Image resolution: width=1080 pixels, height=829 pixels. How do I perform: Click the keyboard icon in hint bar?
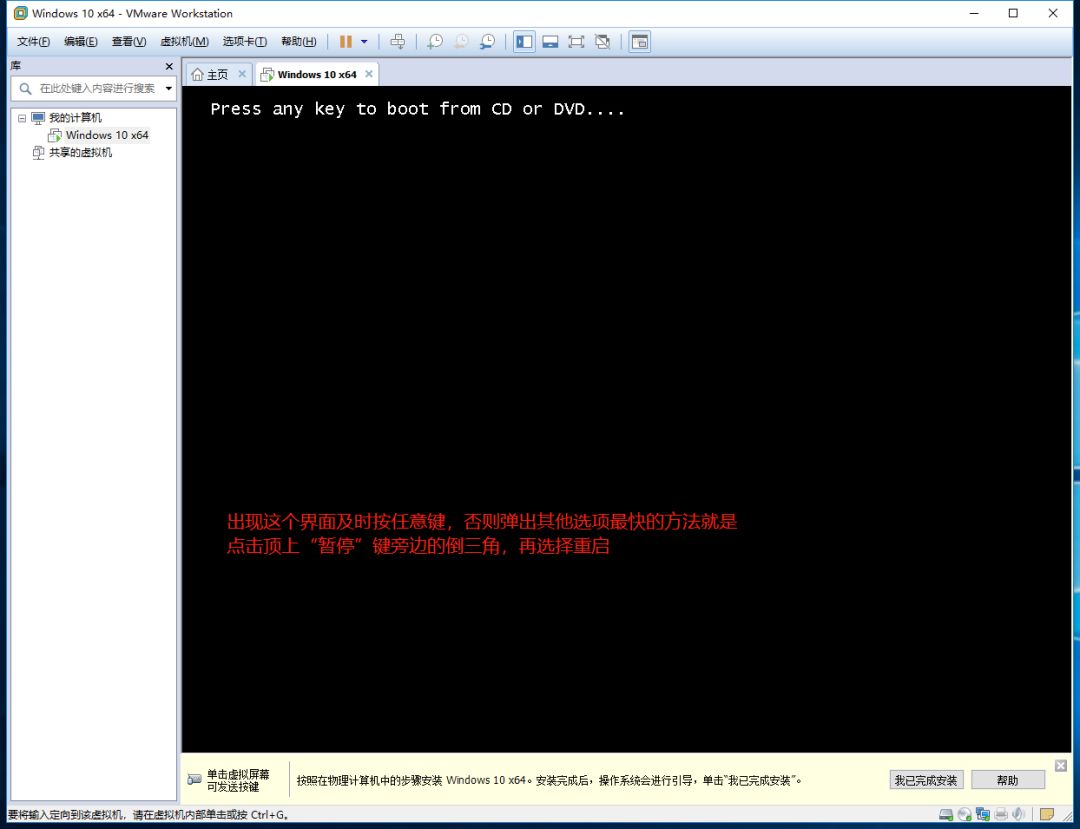(195, 779)
